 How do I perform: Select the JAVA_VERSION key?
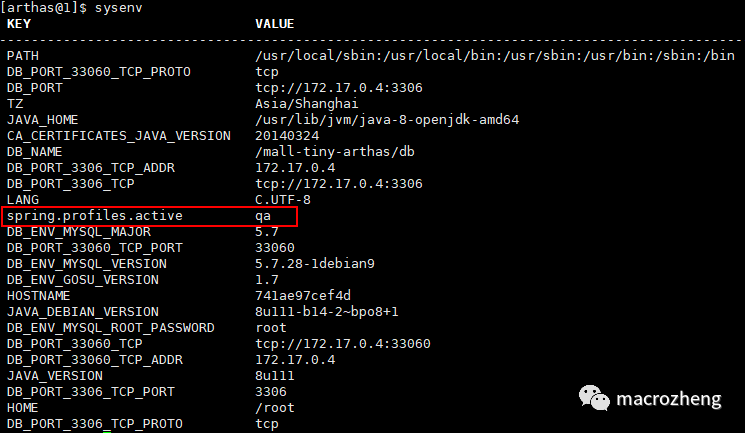point(55,376)
